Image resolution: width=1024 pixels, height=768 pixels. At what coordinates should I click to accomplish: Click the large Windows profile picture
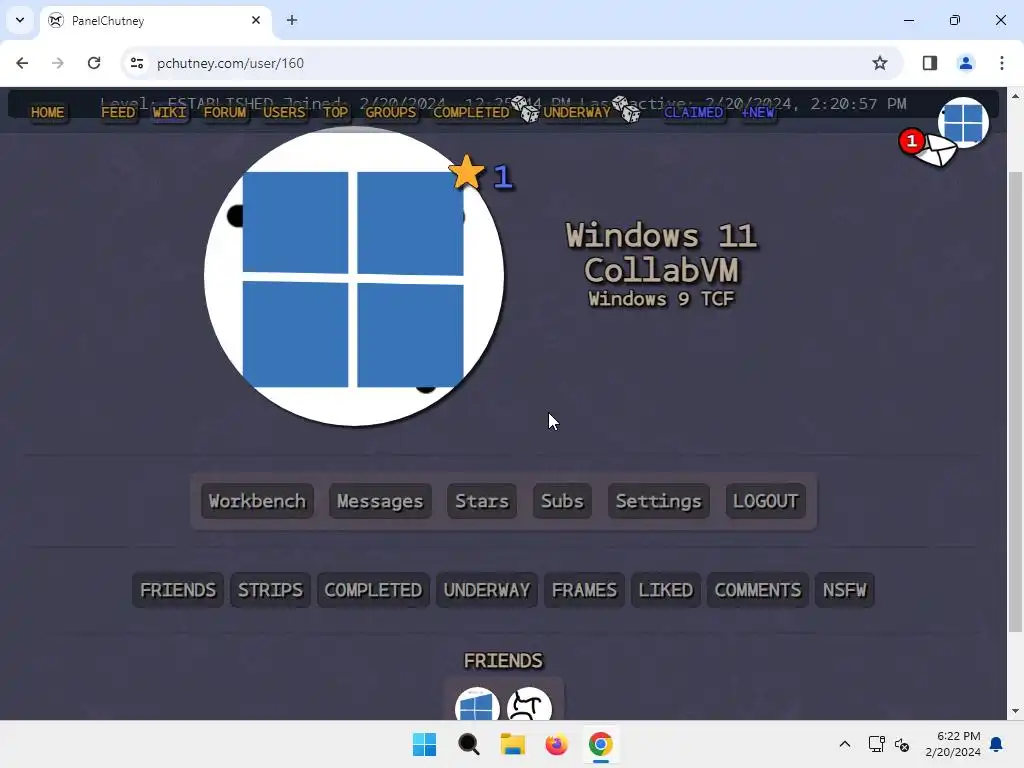[x=353, y=276]
